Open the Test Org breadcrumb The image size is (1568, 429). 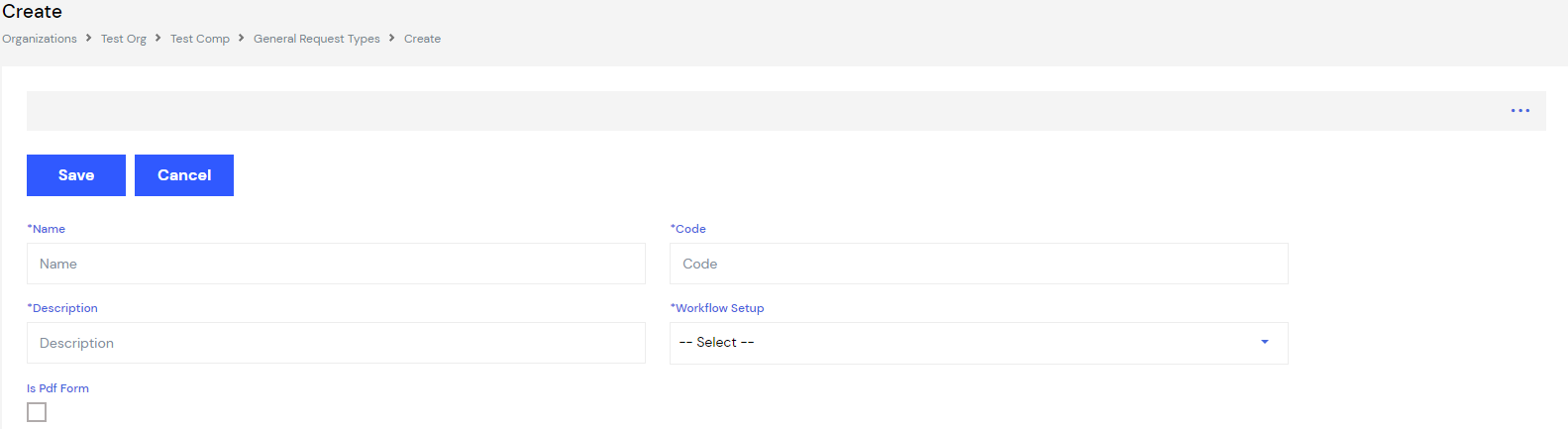click(x=124, y=39)
